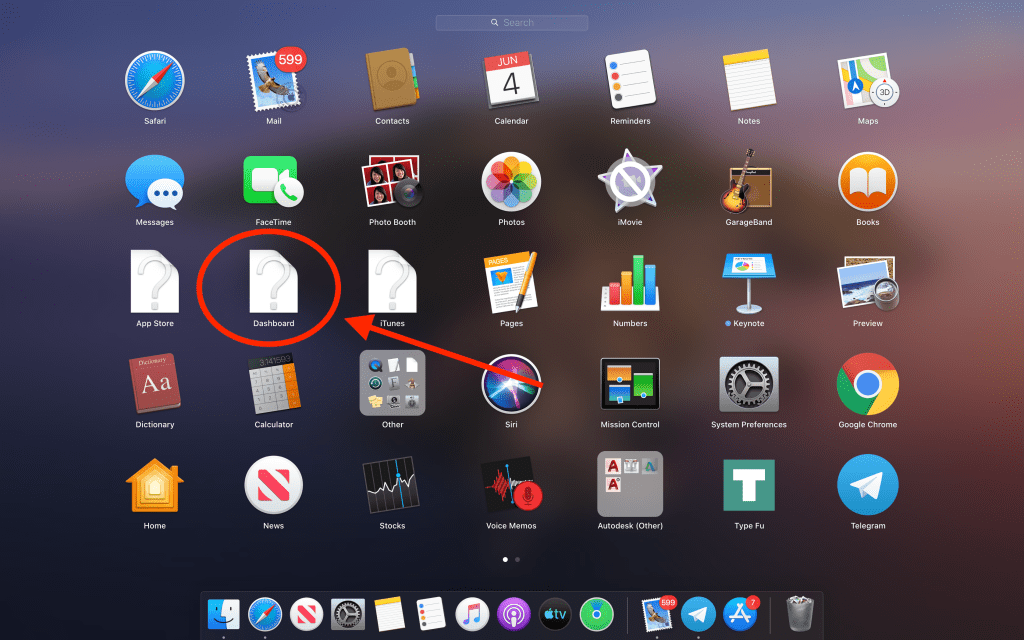Open the "Other" utilities folder
This screenshot has height=640, width=1024.
click(x=392, y=384)
